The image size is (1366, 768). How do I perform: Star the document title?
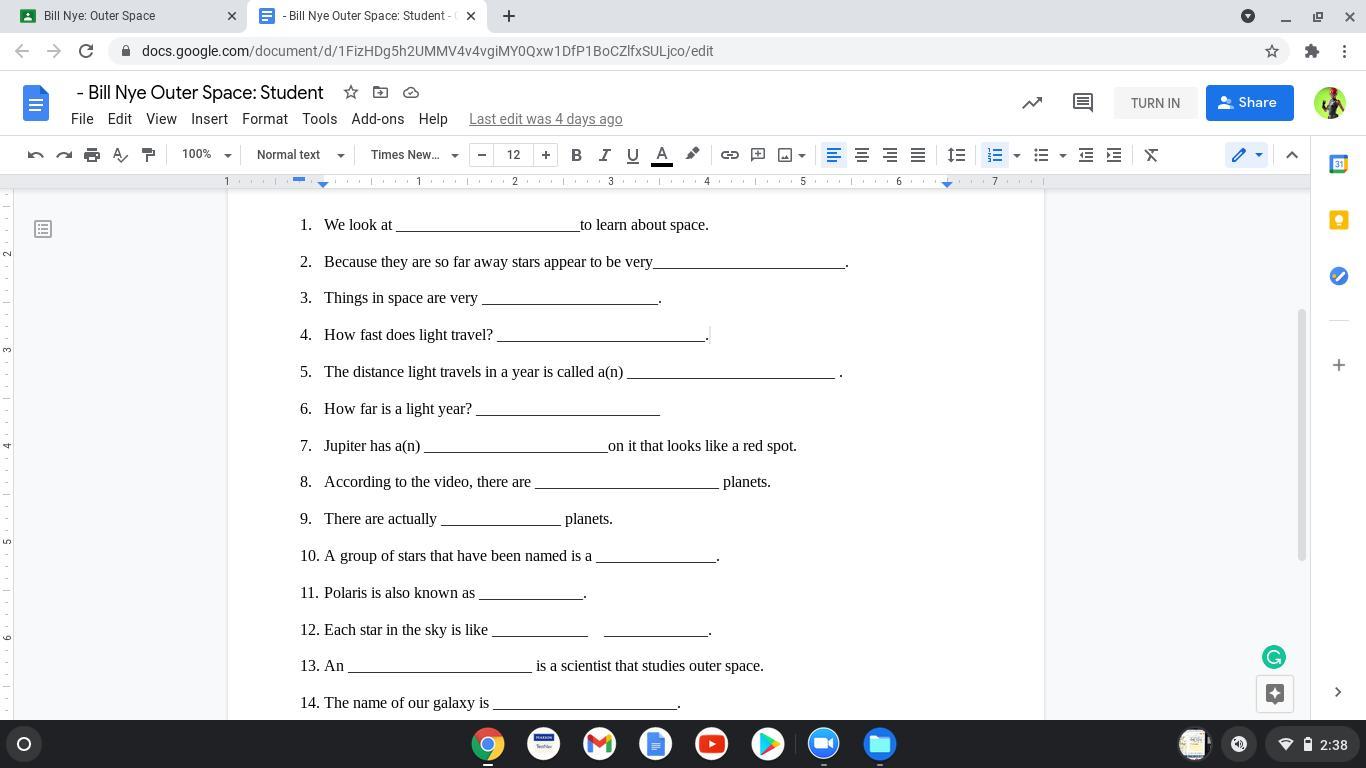[351, 92]
